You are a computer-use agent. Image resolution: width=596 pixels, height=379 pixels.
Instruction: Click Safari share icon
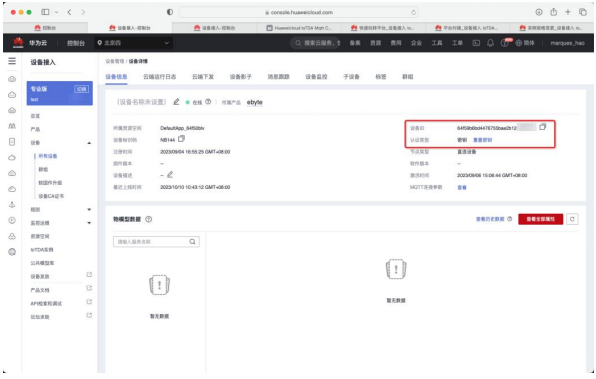(553, 12)
